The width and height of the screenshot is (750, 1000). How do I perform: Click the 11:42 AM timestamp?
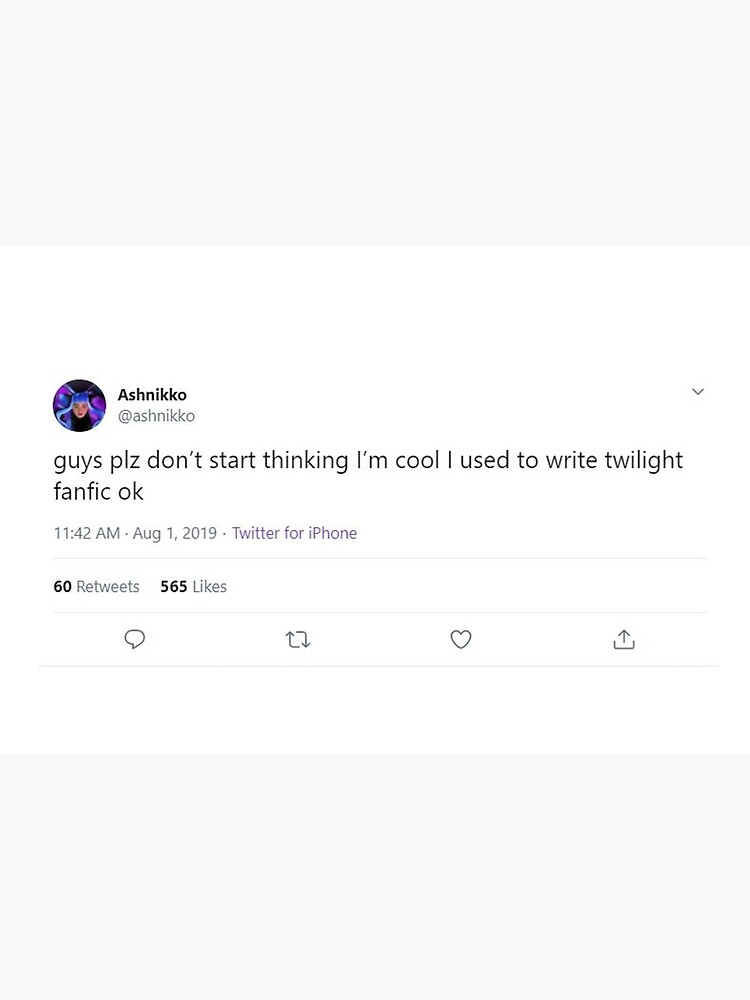coord(87,533)
